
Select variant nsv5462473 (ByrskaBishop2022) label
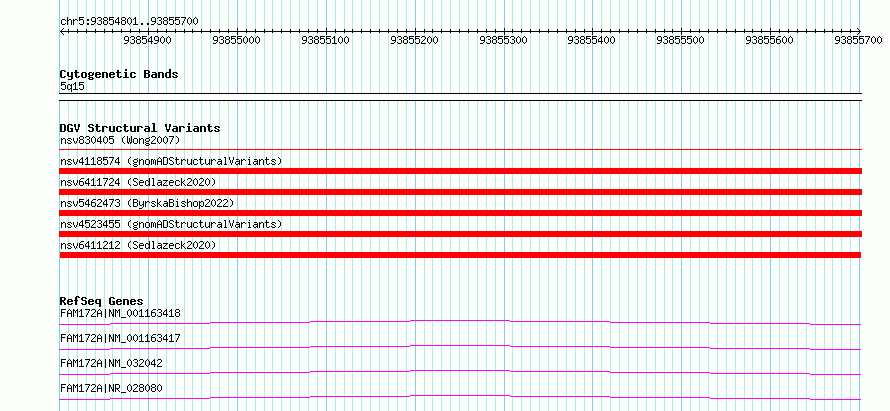(146, 203)
